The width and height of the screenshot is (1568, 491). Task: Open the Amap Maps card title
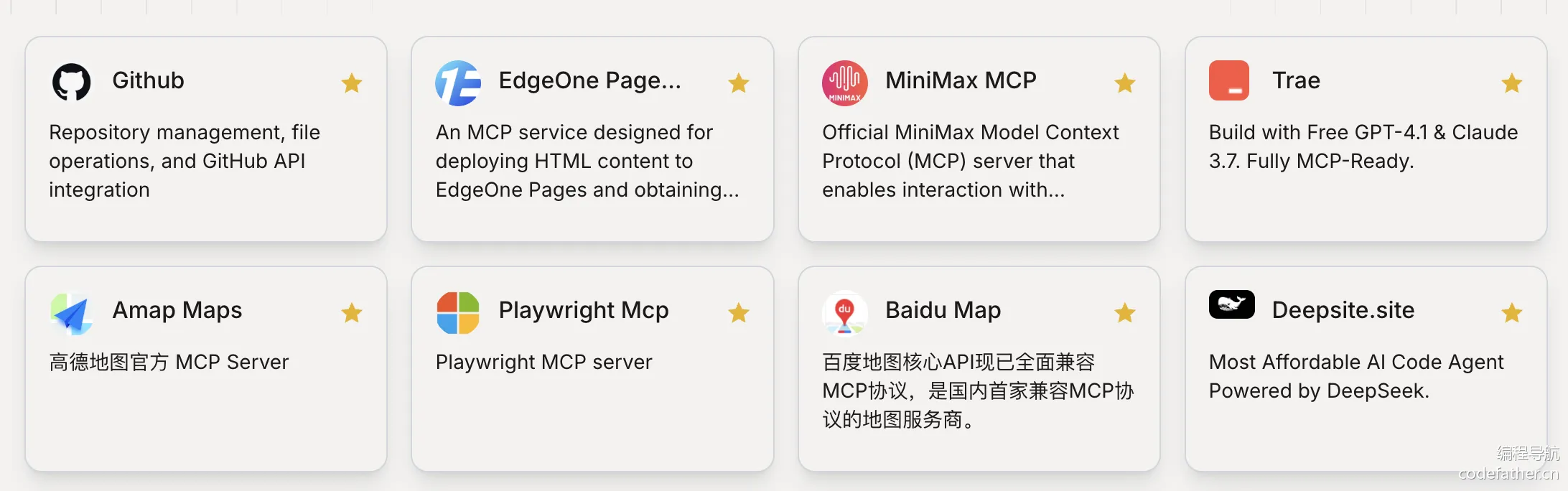click(177, 311)
